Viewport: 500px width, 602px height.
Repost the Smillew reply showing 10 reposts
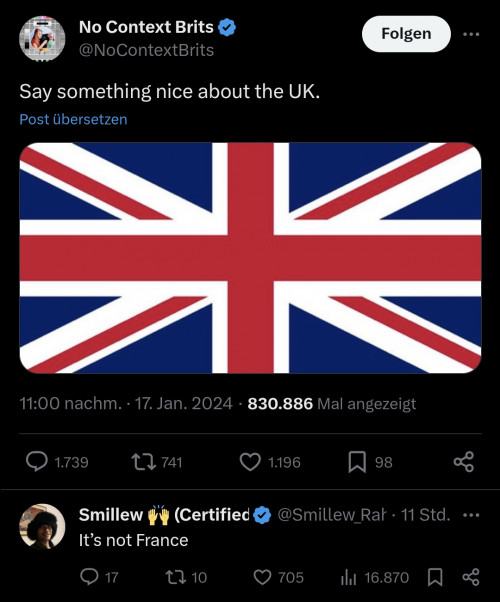[175, 577]
